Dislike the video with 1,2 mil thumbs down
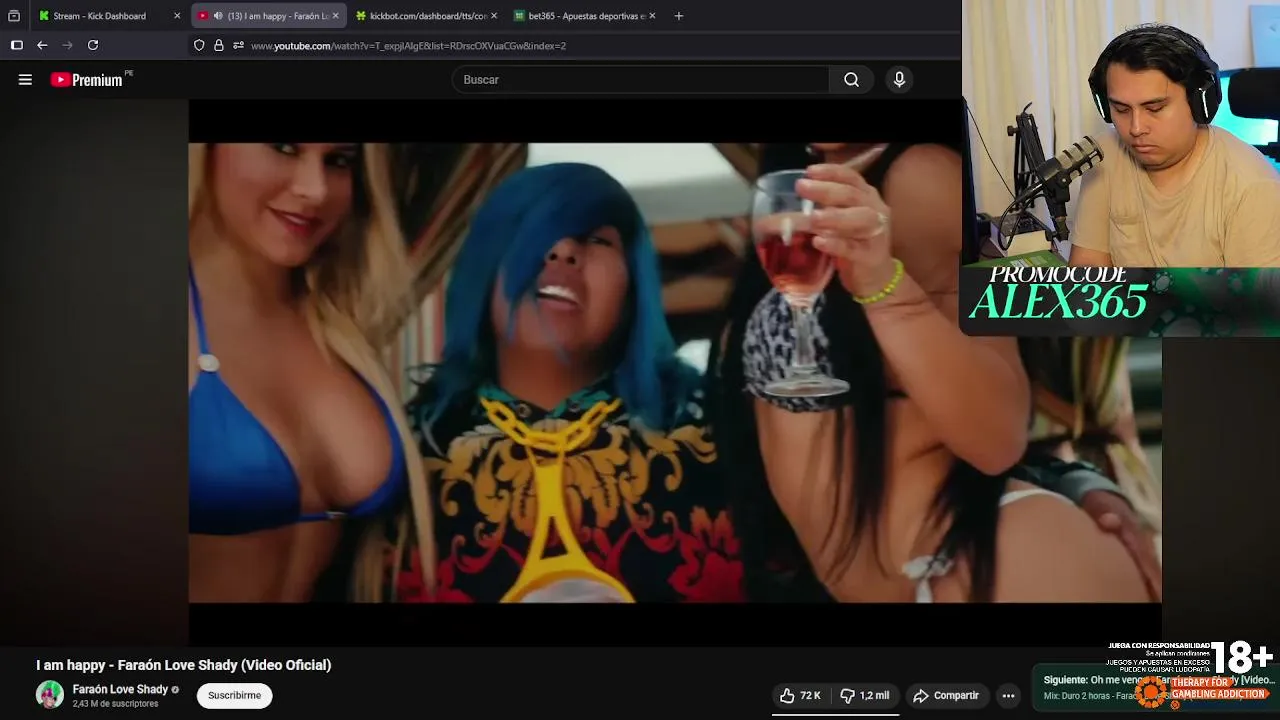Screen dimensions: 1280x720 pos(864,696)
